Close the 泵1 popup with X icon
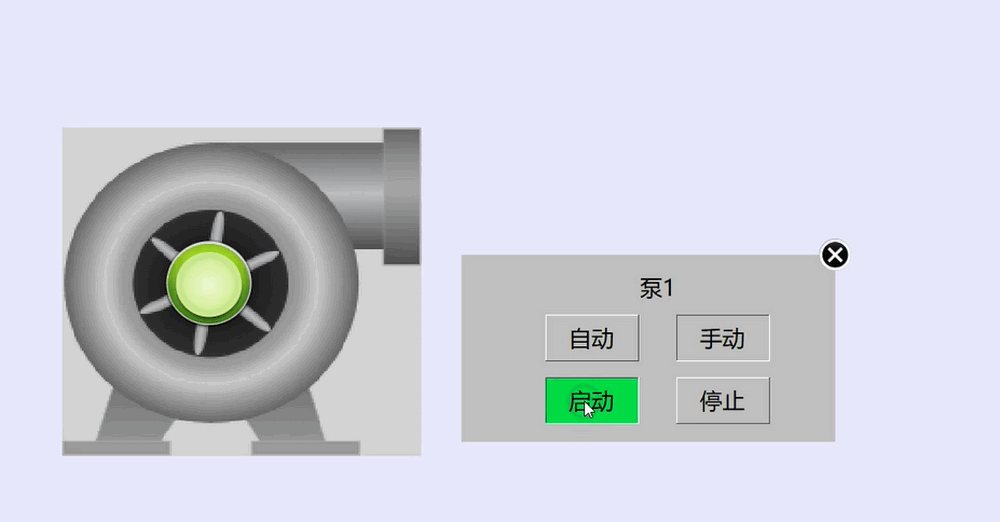The image size is (1000, 522). (834, 255)
